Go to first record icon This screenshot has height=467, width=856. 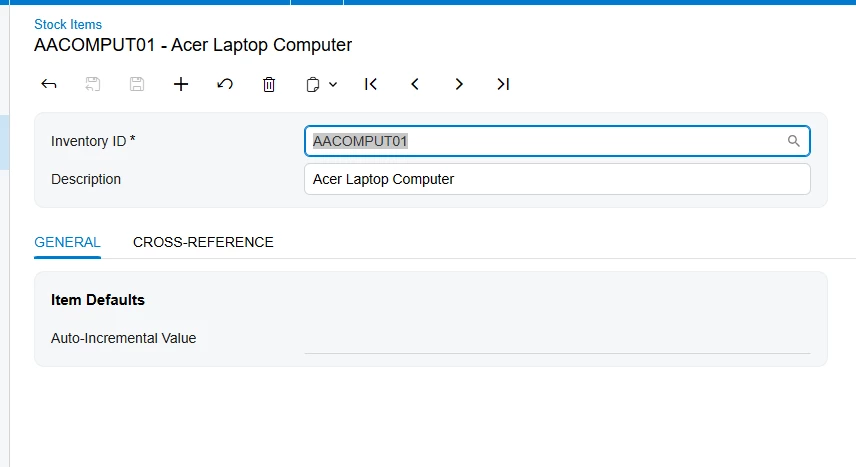pyautogui.click(x=371, y=84)
